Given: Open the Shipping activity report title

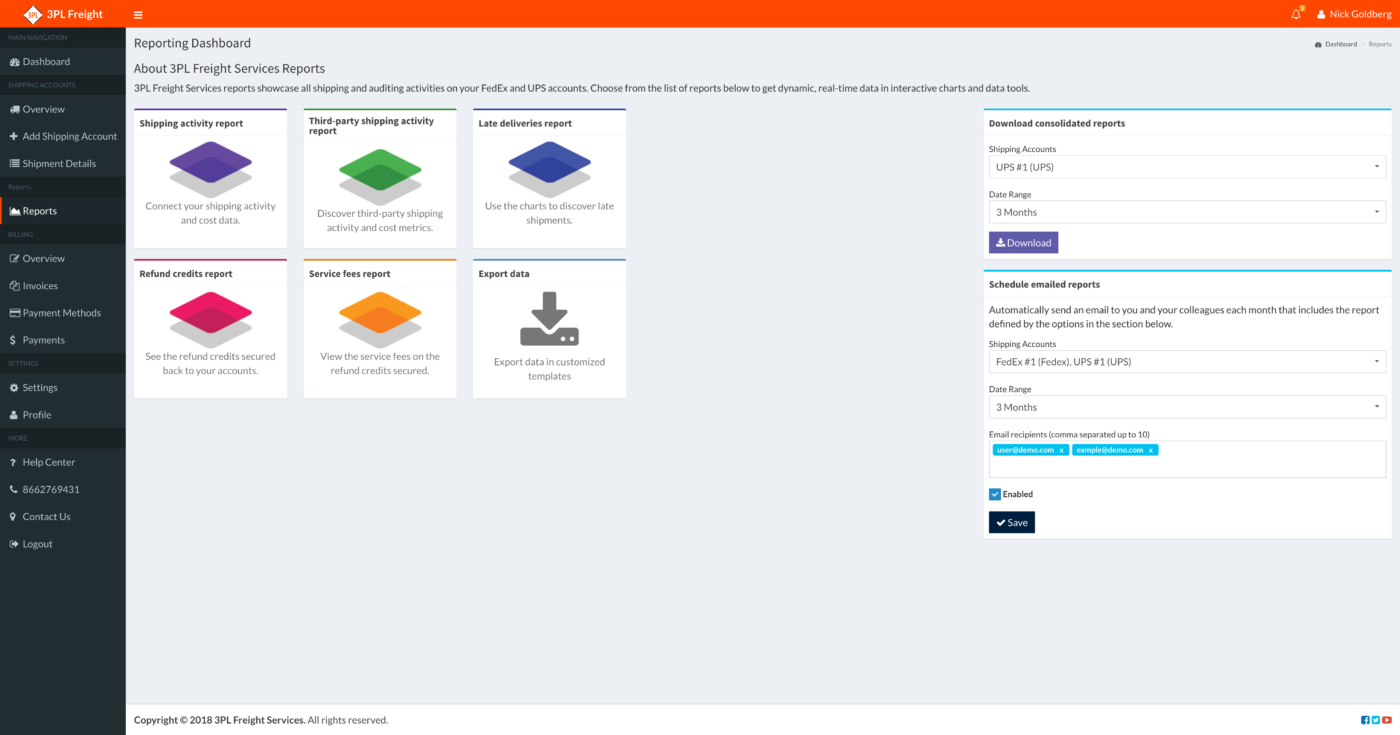Looking at the screenshot, I should (191, 124).
